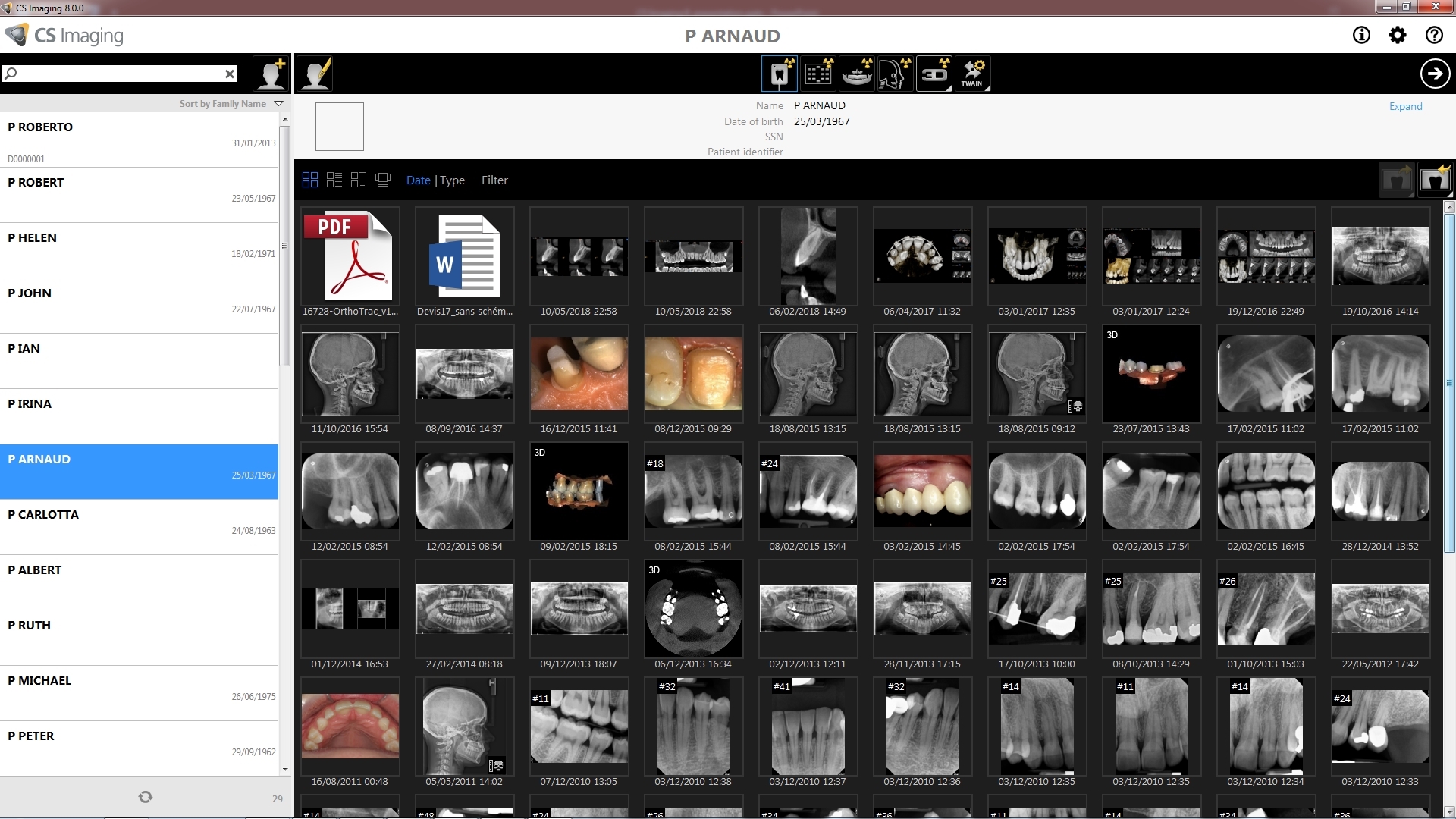Image resolution: width=1456 pixels, height=819 pixels.
Task: Select patient P IRINA
Action: click(x=140, y=416)
